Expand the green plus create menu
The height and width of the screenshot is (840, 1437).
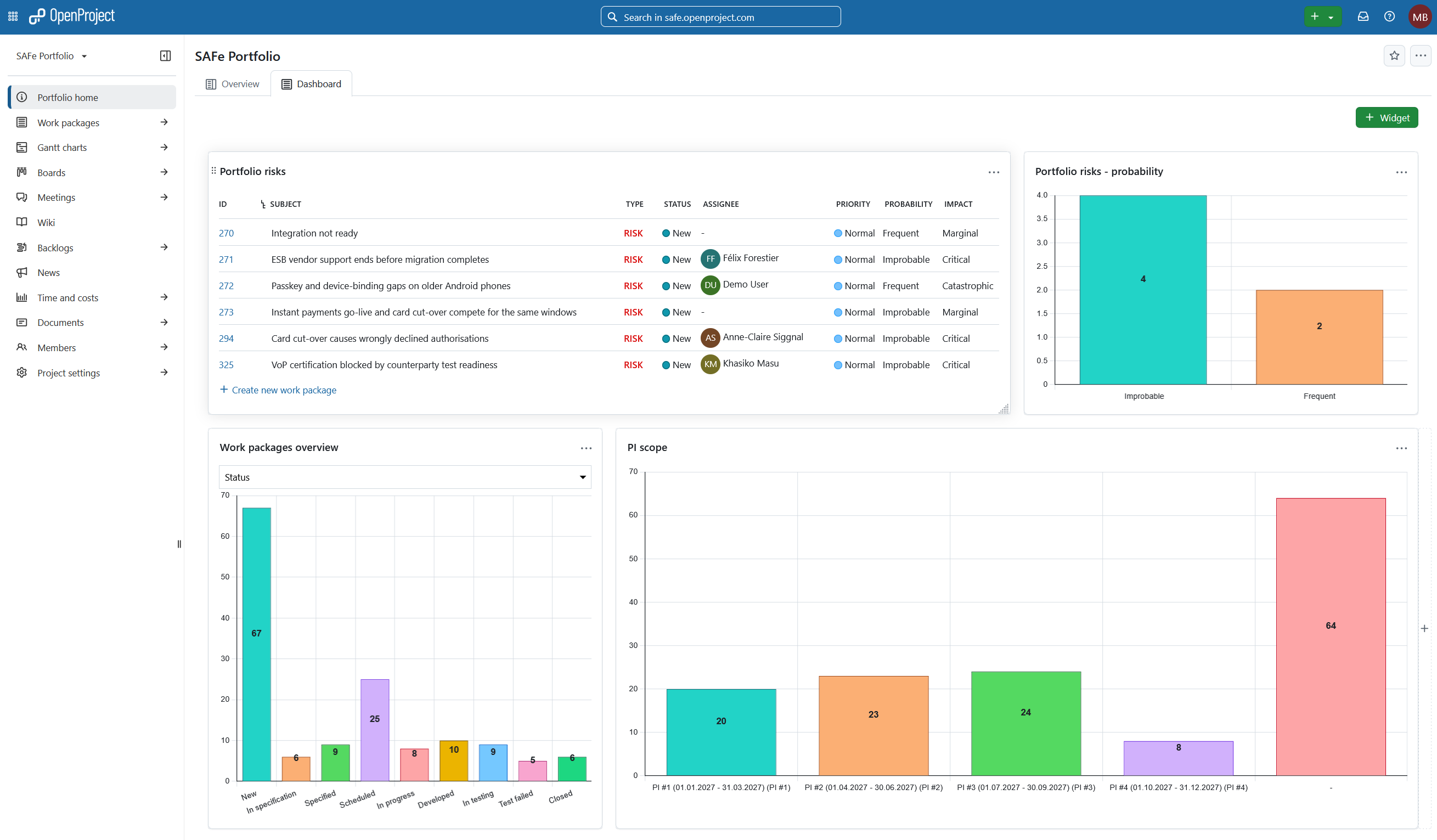point(1322,16)
